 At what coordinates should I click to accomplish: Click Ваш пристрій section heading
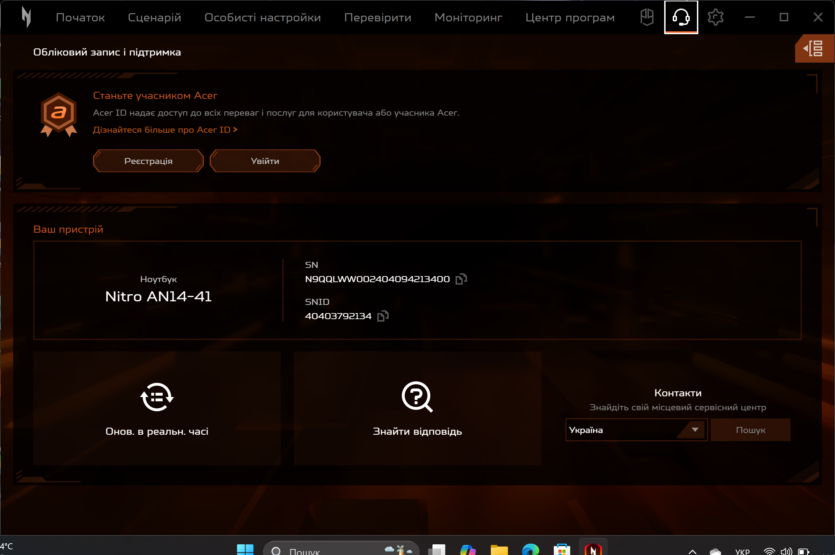pyautogui.click(x=68, y=229)
